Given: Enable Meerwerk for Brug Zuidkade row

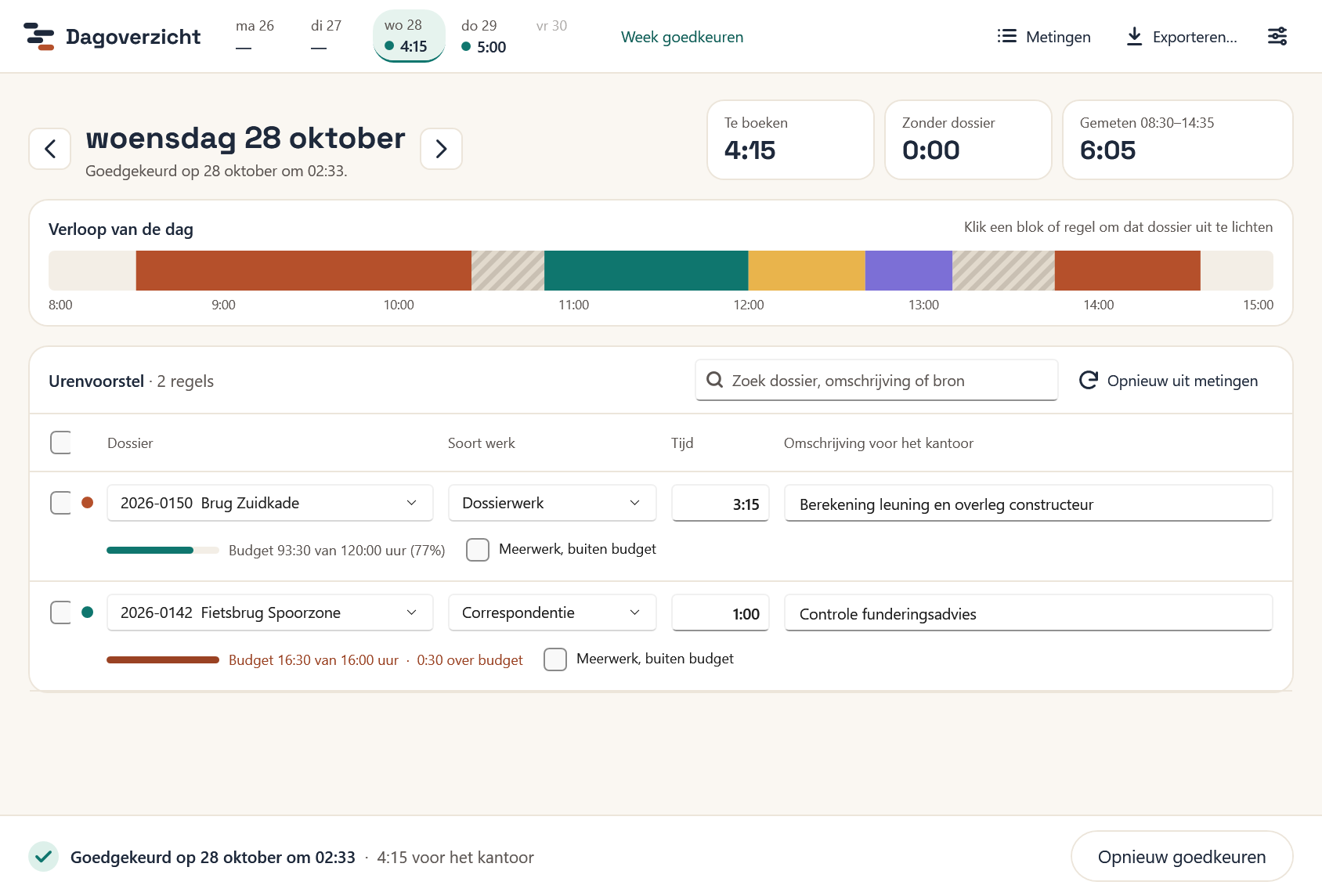Looking at the screenshot, I should 478,550.
